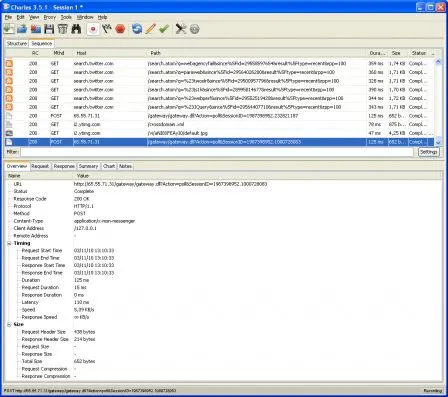Image resolution: width=448 pixels, height=397 pixels.
Task: Sort by the Size column header in the request list
Action: (x=396, y=53)
